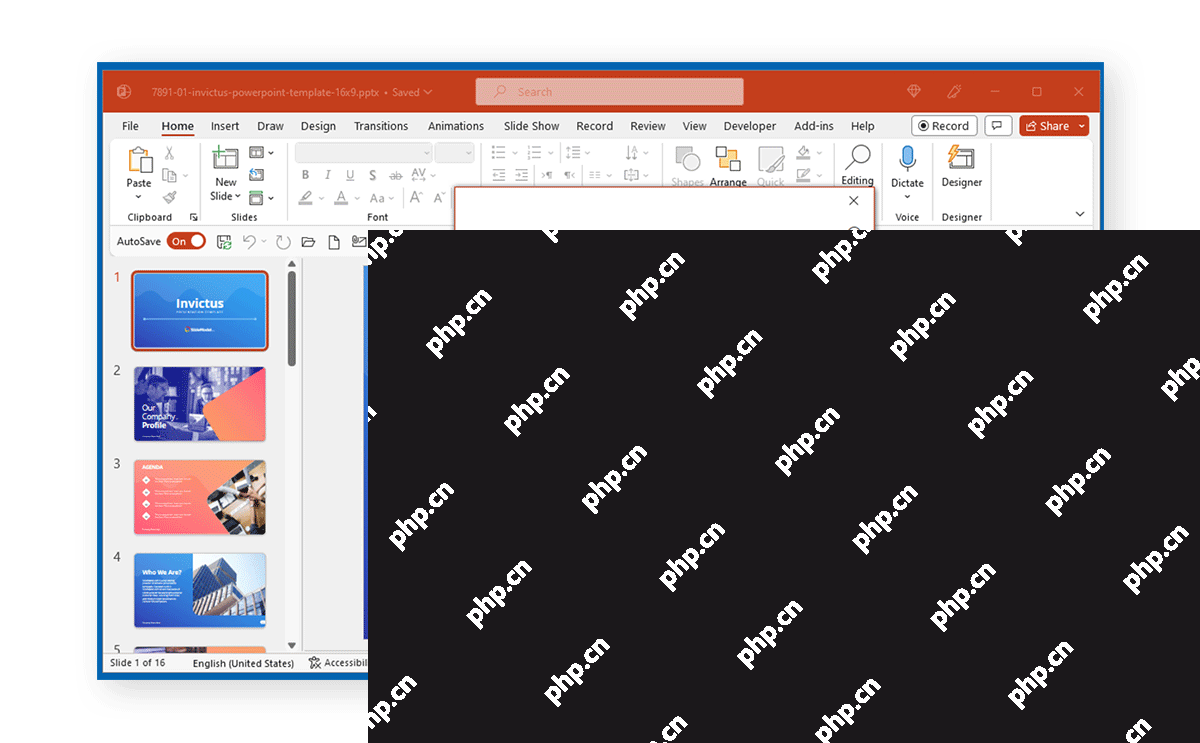Open the slide Layout dropdown

pos(261,153)
